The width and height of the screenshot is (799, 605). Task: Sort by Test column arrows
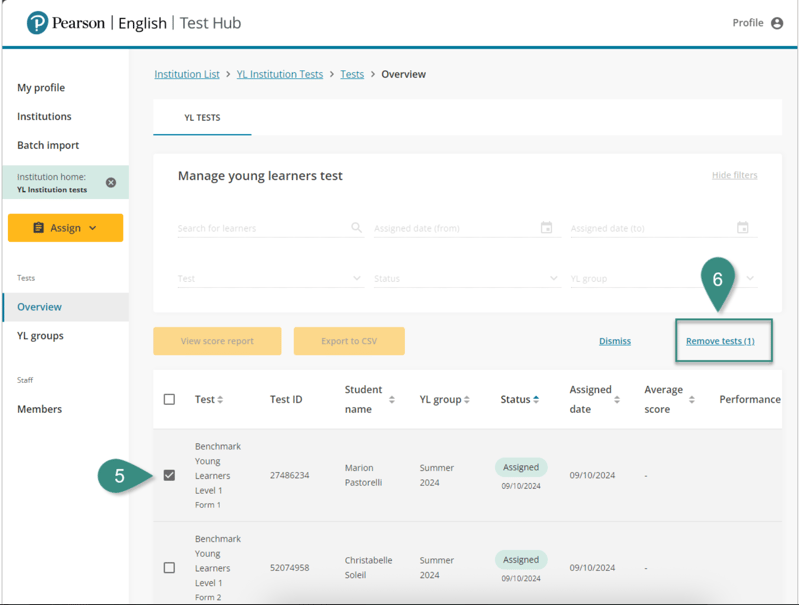click(x=220, y=400)
